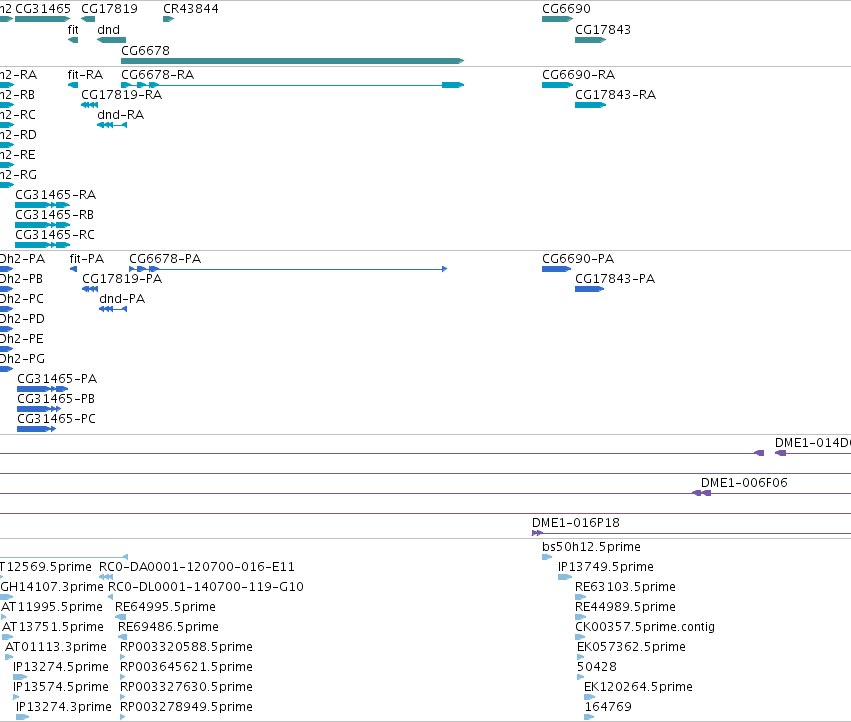Select the fit gene label
The image size is (851, 722).
73,30
